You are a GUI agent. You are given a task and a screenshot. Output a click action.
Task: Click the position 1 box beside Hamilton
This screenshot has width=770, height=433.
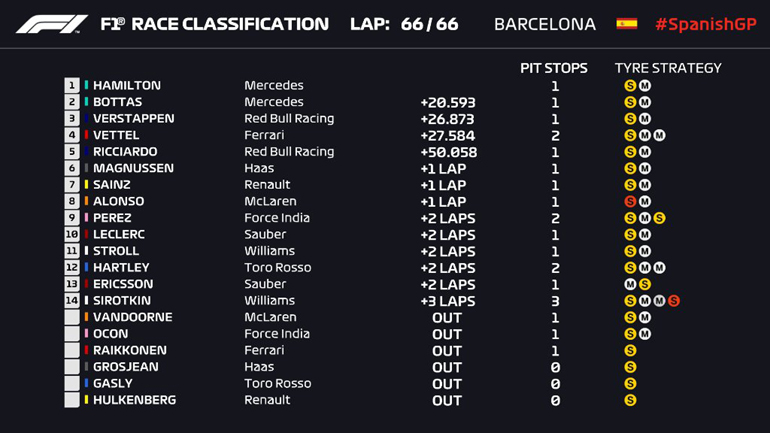click(x=72, y=86)
